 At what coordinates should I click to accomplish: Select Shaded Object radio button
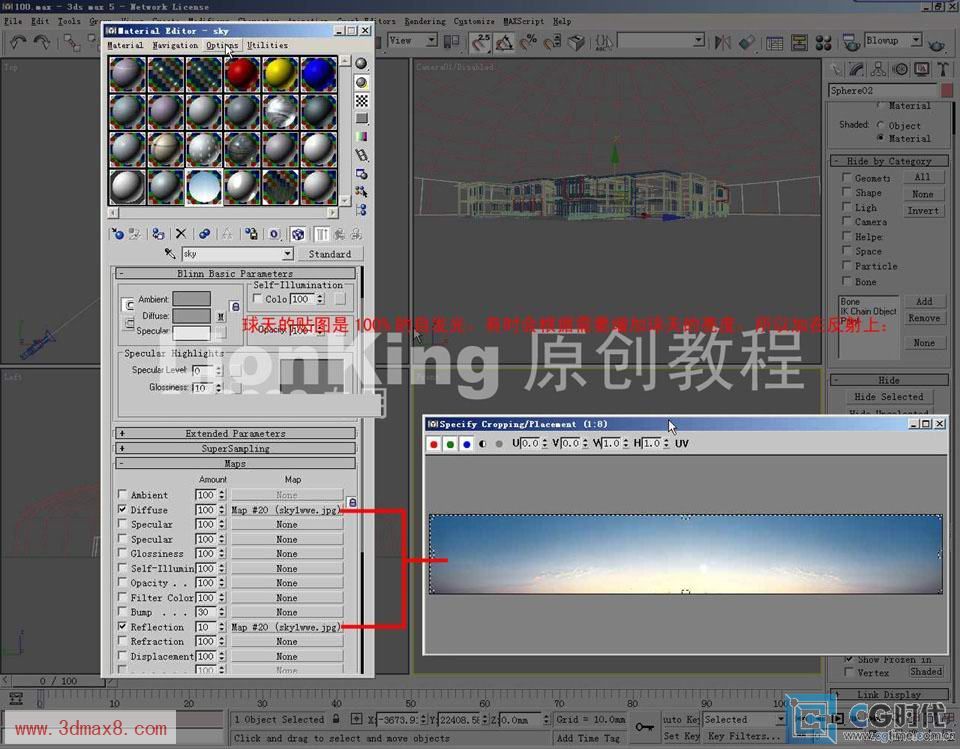click(x=880, y=125)
